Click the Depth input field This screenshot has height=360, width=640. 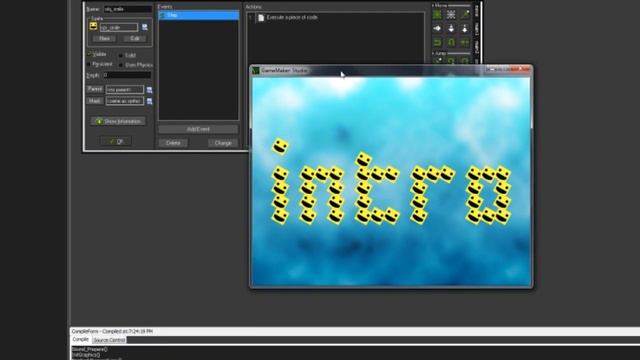click(x=127, y=75)
